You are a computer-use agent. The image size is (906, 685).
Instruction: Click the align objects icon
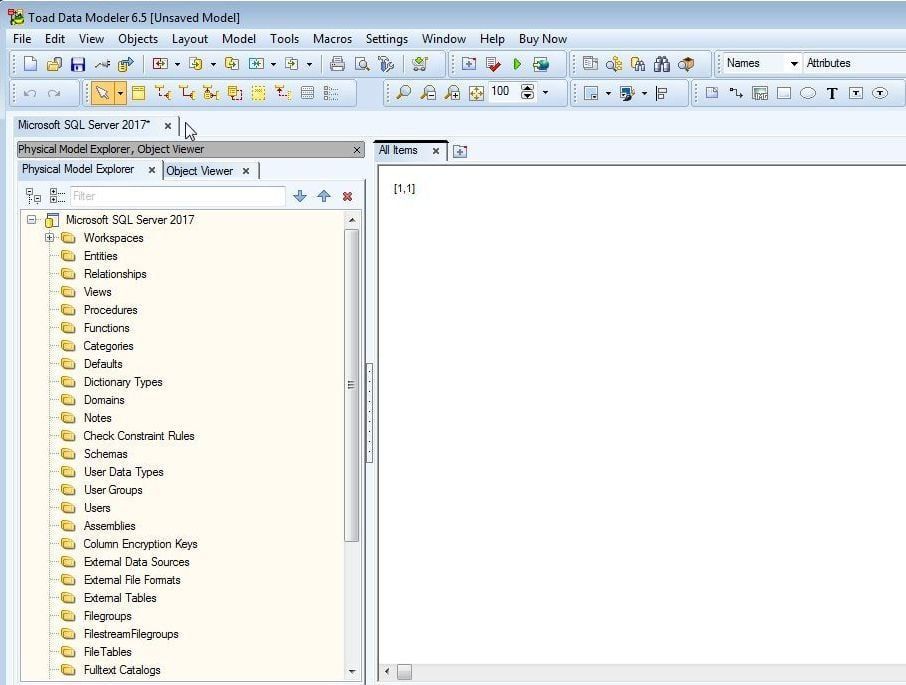pyautogui.click(x=662, y=93)
